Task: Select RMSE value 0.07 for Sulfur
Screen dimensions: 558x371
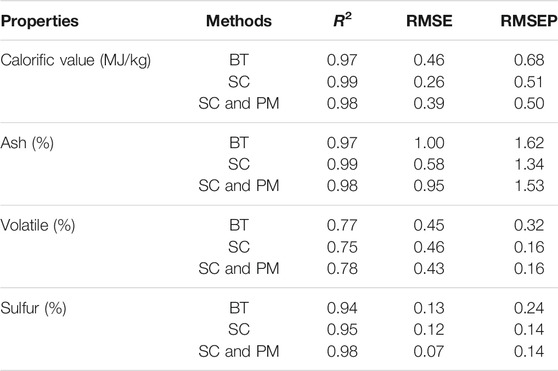Action: click(x=429, y=352)
